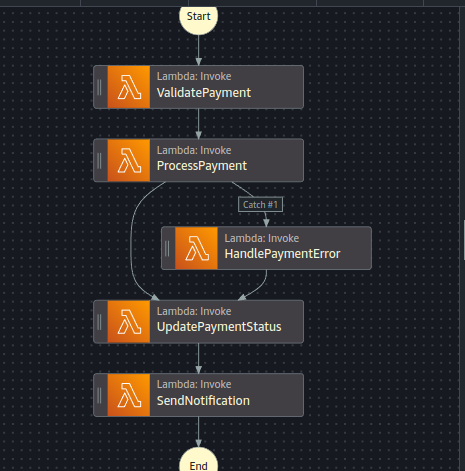Click the ProcessPayment Lambda icon
Viewport: 465px width, 471px height.
coord(129,160)
